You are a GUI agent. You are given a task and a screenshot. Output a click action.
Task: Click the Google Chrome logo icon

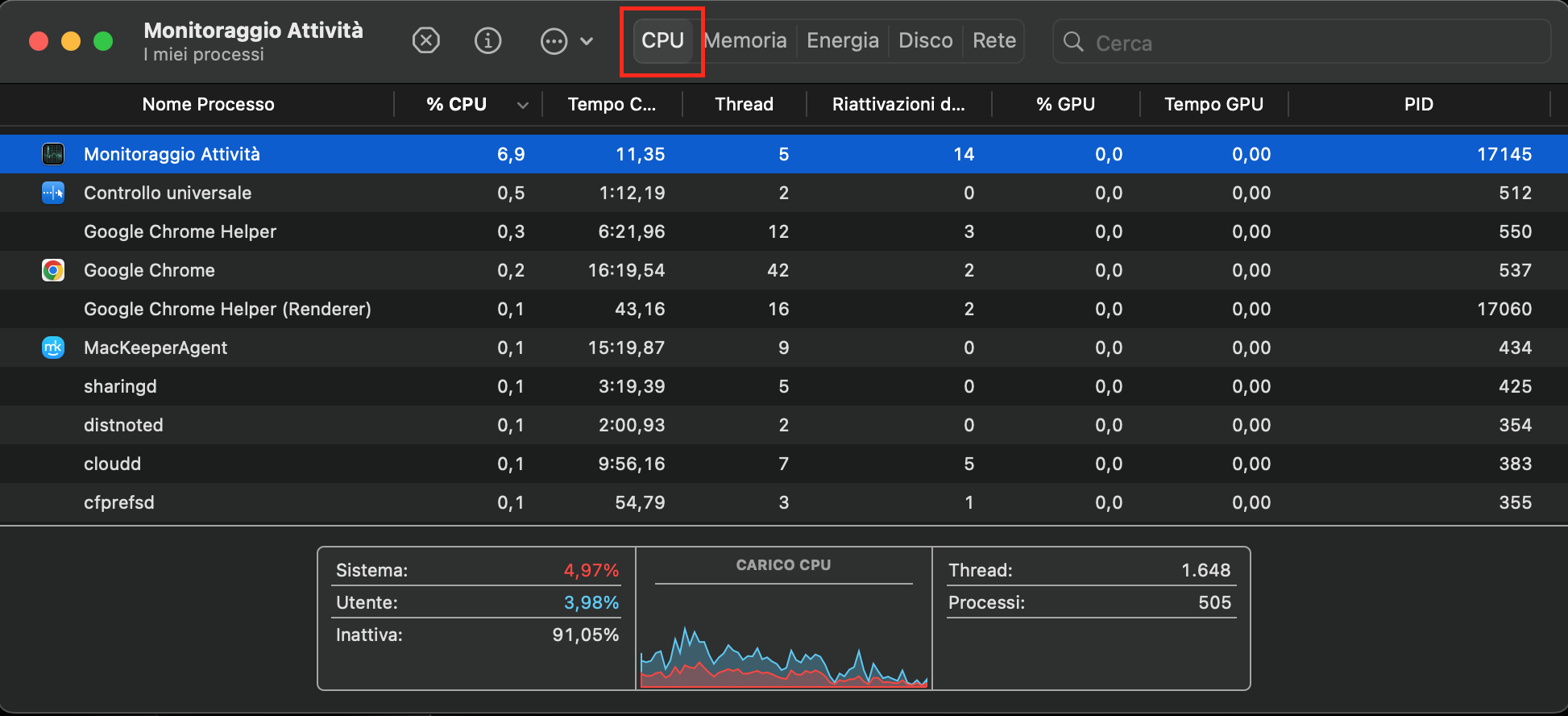[x=53, y=270]
